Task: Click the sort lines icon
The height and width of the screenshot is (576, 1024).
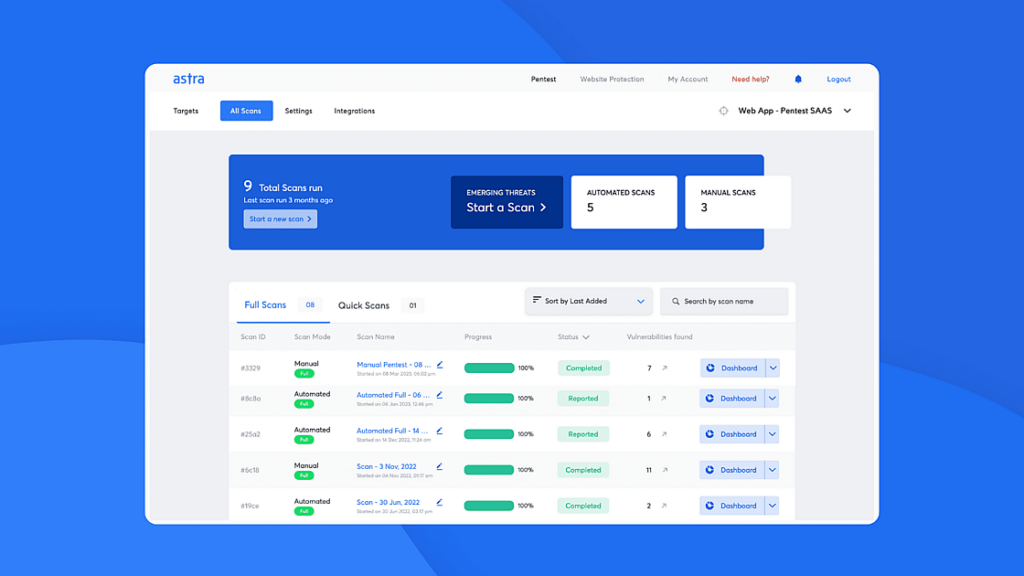Action: coord(537,300)
